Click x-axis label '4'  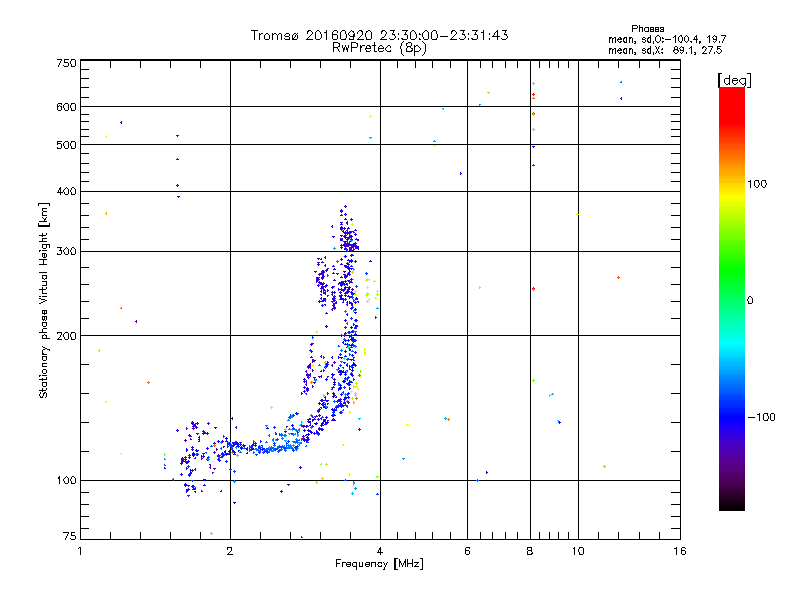pos(380,551)
